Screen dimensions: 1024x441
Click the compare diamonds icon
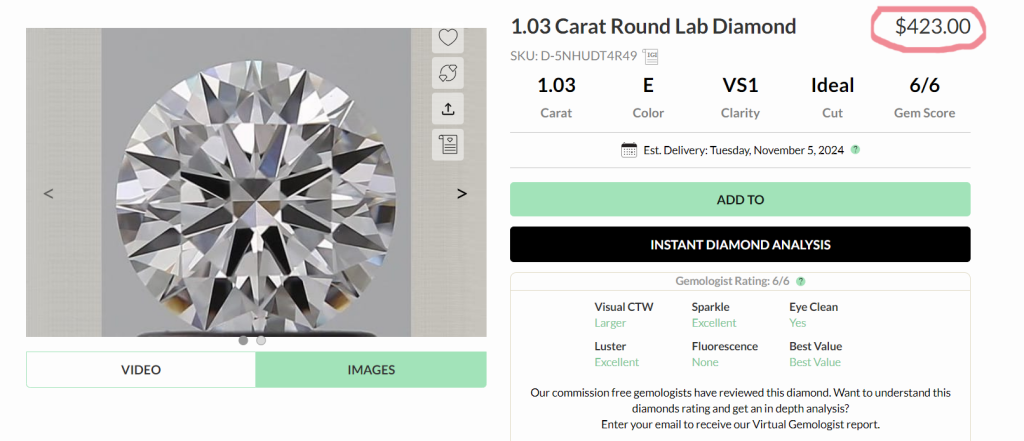tap(448, 73)
